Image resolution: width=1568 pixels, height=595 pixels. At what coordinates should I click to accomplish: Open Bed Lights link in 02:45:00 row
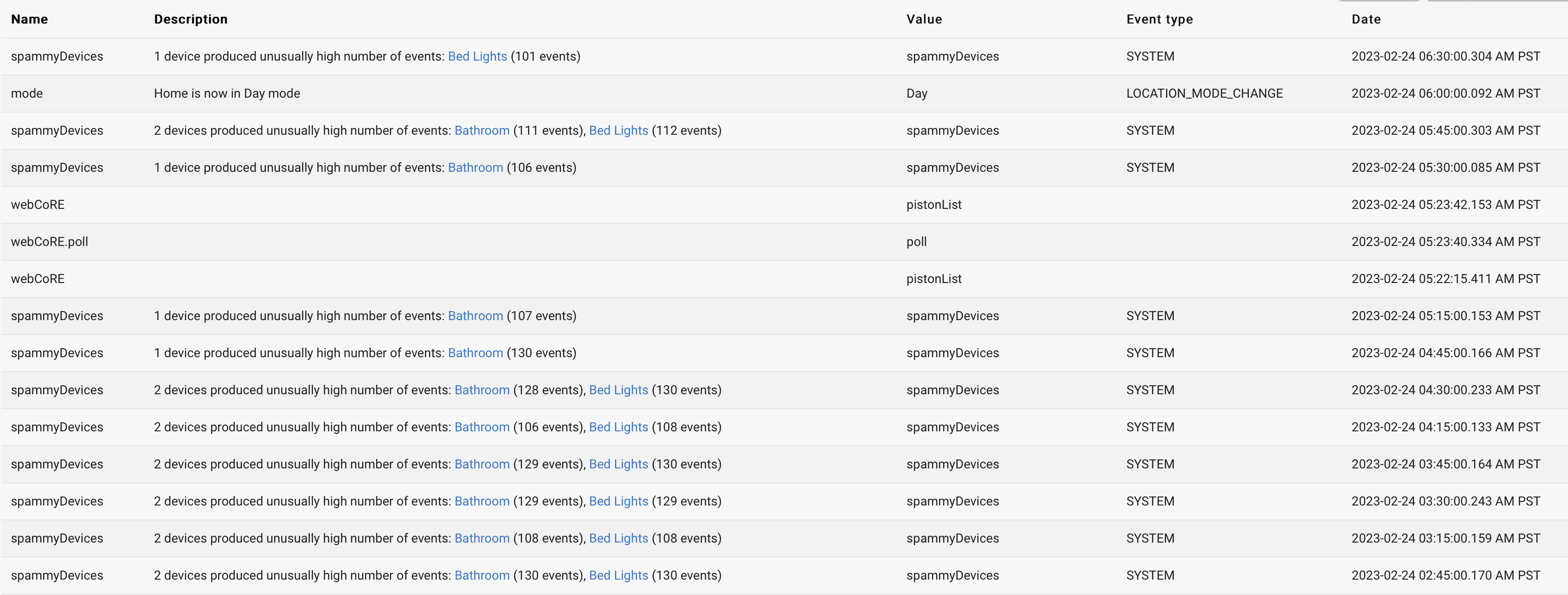(619, 576)
